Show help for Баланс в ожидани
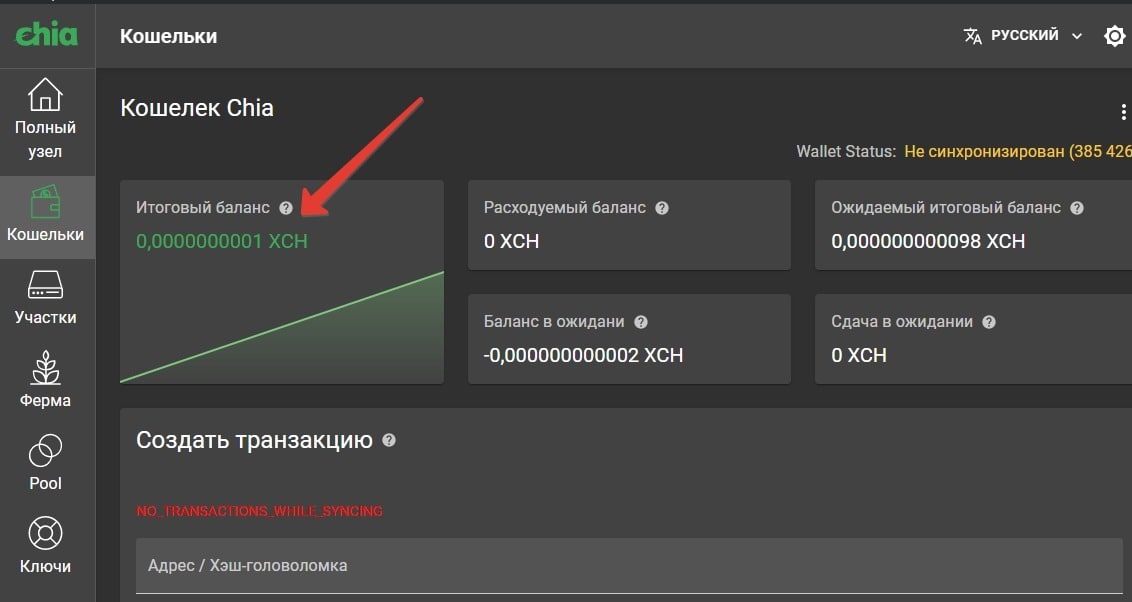The image size is (1132, 602). 641,322
